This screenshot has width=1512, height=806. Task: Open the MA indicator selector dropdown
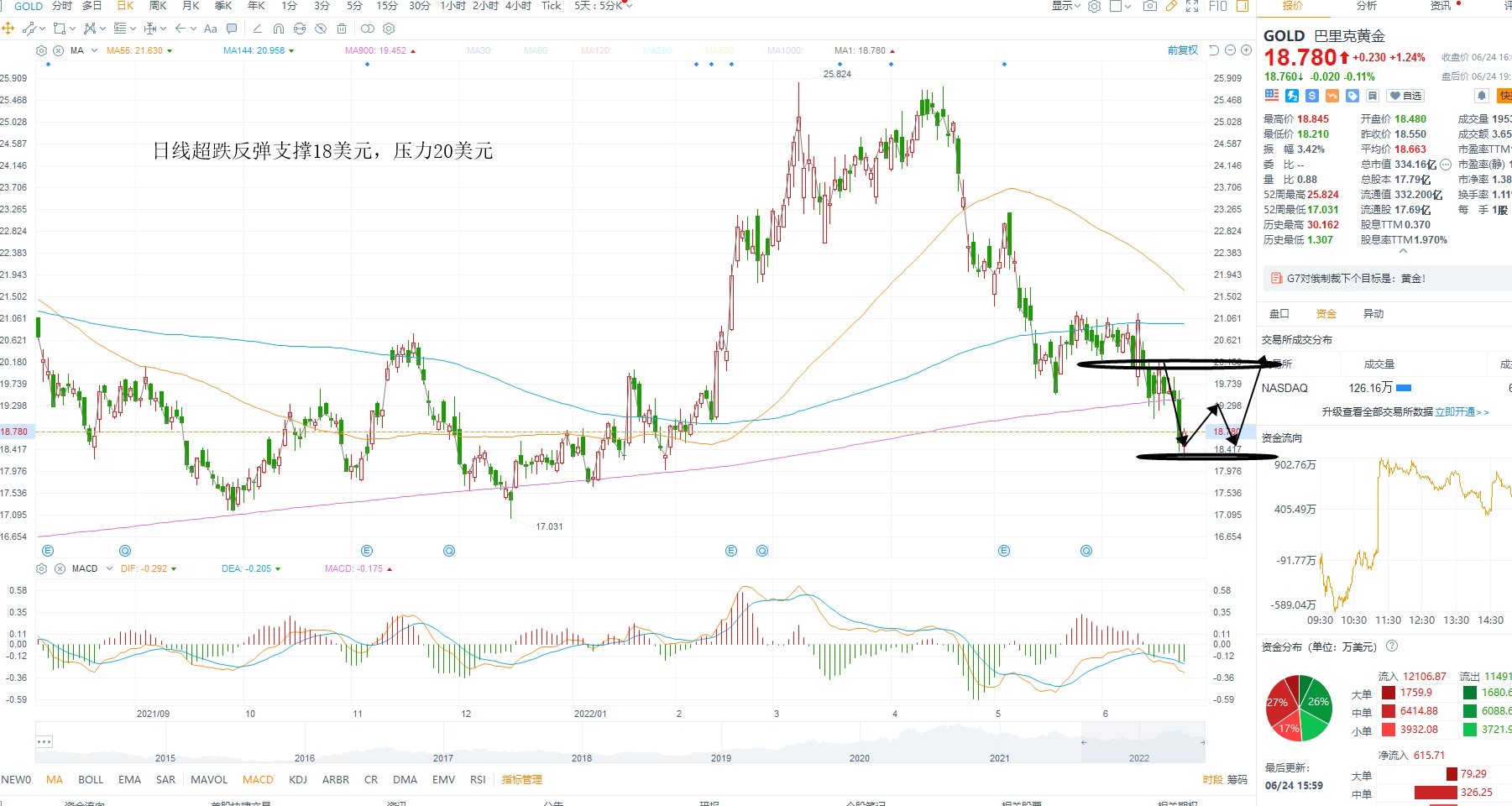click(94, 50)
